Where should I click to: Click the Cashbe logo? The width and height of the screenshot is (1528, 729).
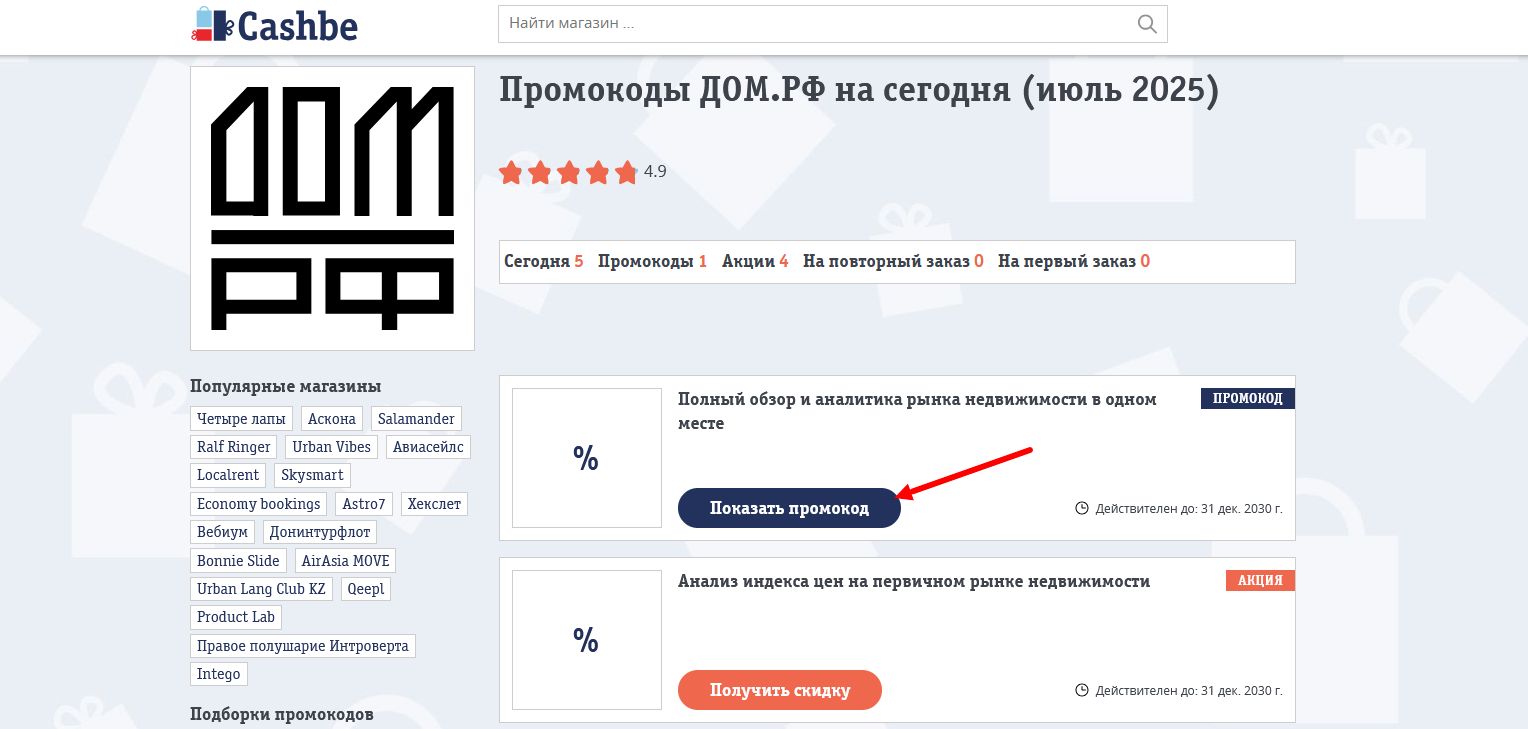click(274, 25)
